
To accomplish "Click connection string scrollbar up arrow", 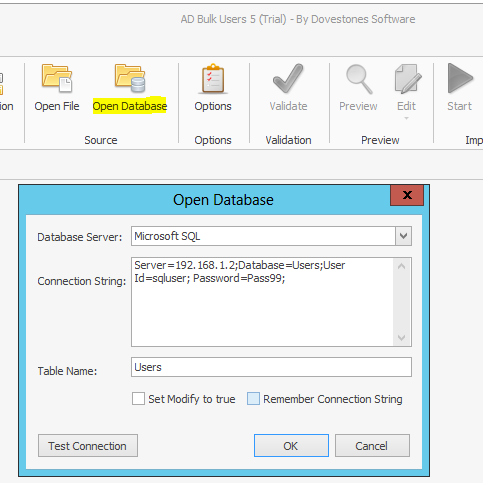I will pyautogui.click(x=402, y=266).
